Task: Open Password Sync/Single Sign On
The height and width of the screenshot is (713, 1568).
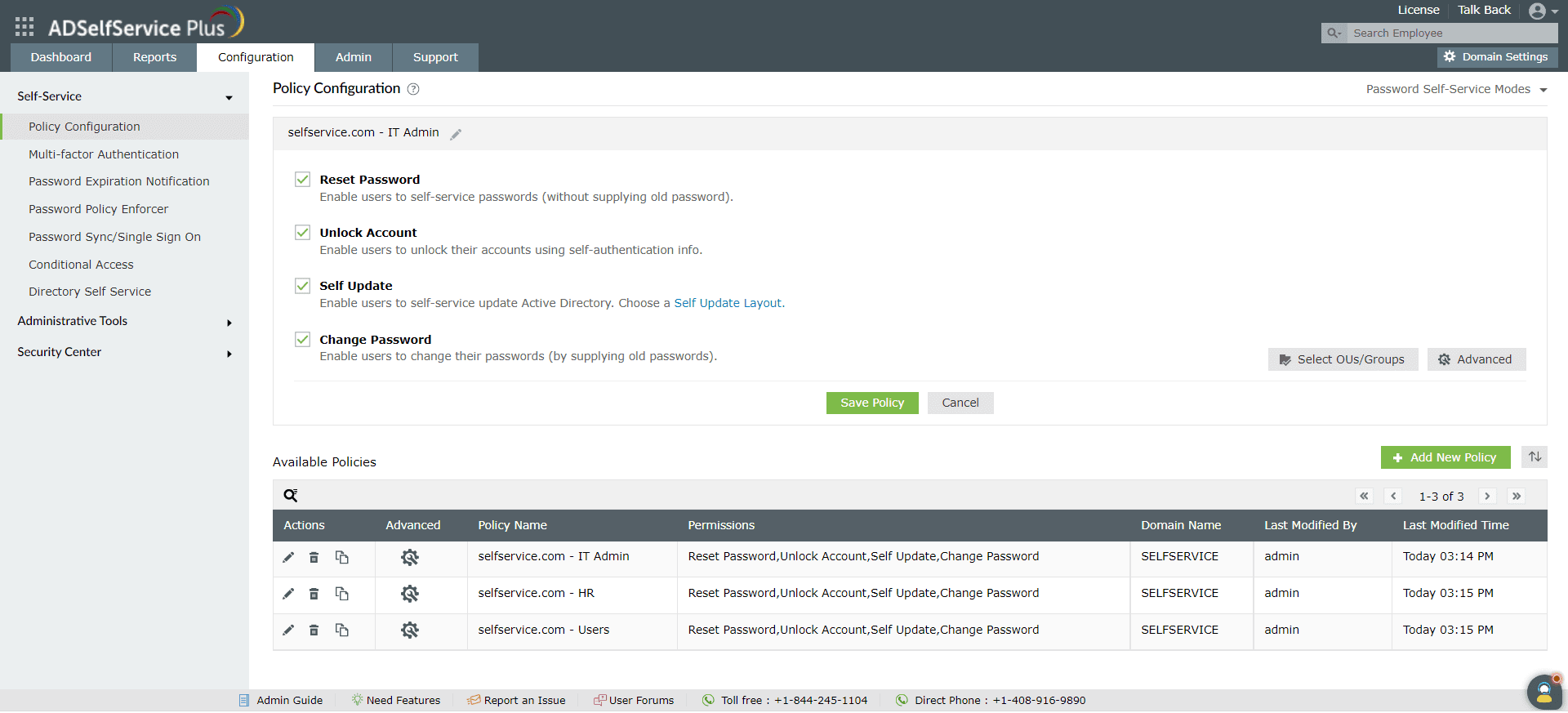Action: pos(114,237)
